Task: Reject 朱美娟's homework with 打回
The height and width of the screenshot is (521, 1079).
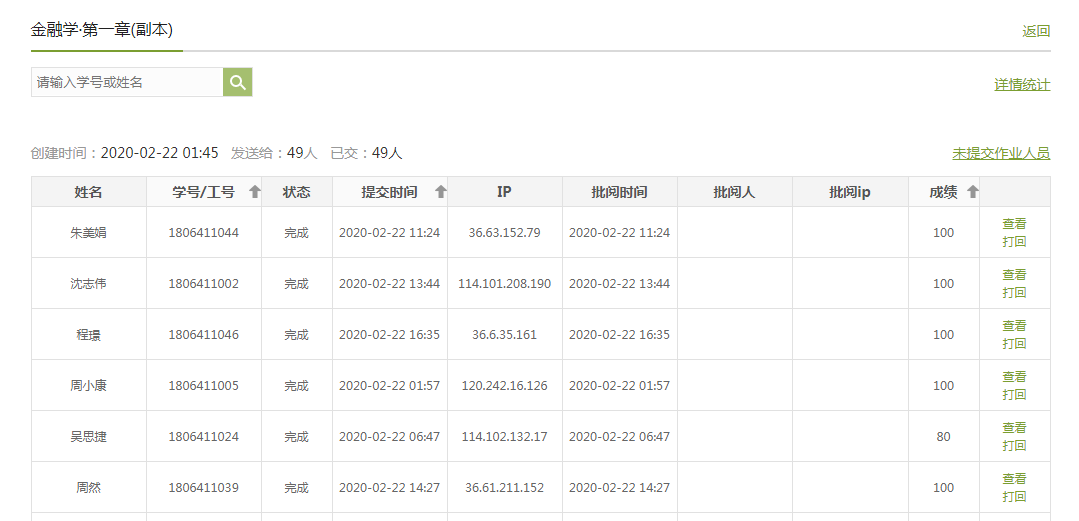Action: [x=1014, y=241]
